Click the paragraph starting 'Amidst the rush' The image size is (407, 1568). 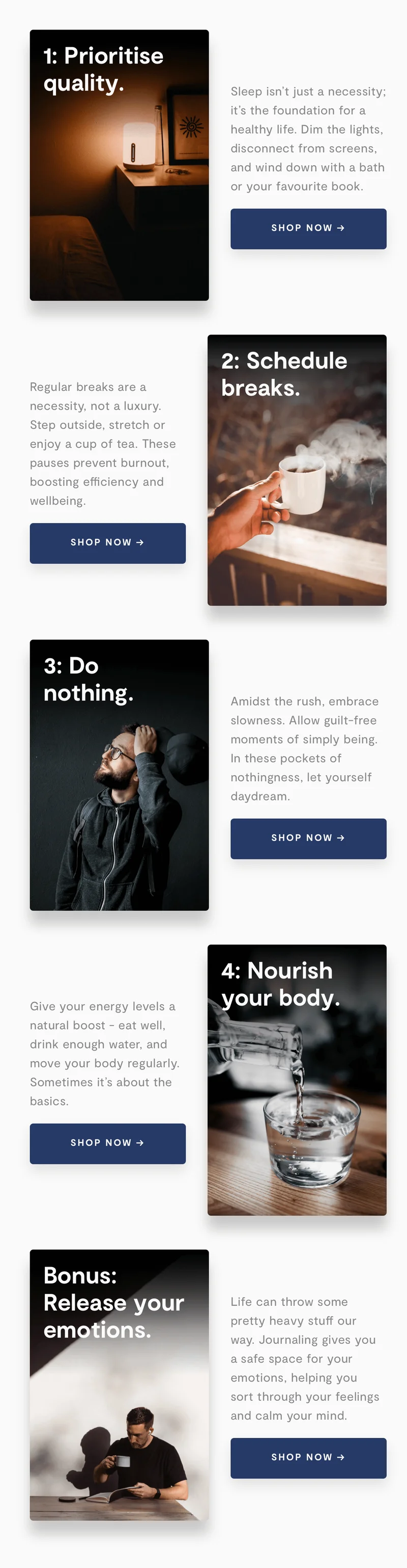[305, 749]
